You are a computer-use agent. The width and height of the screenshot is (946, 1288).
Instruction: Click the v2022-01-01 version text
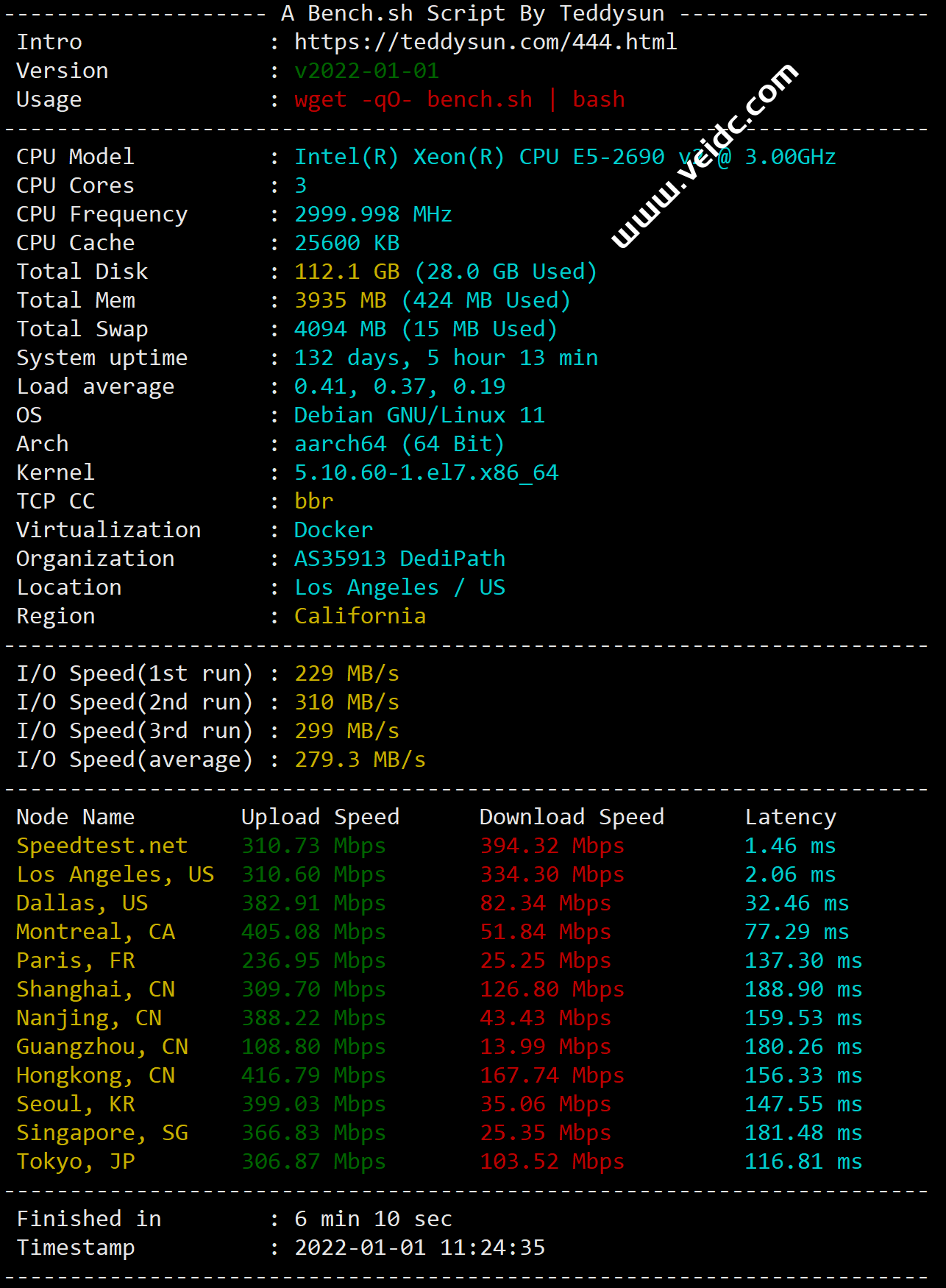[366, 71]
